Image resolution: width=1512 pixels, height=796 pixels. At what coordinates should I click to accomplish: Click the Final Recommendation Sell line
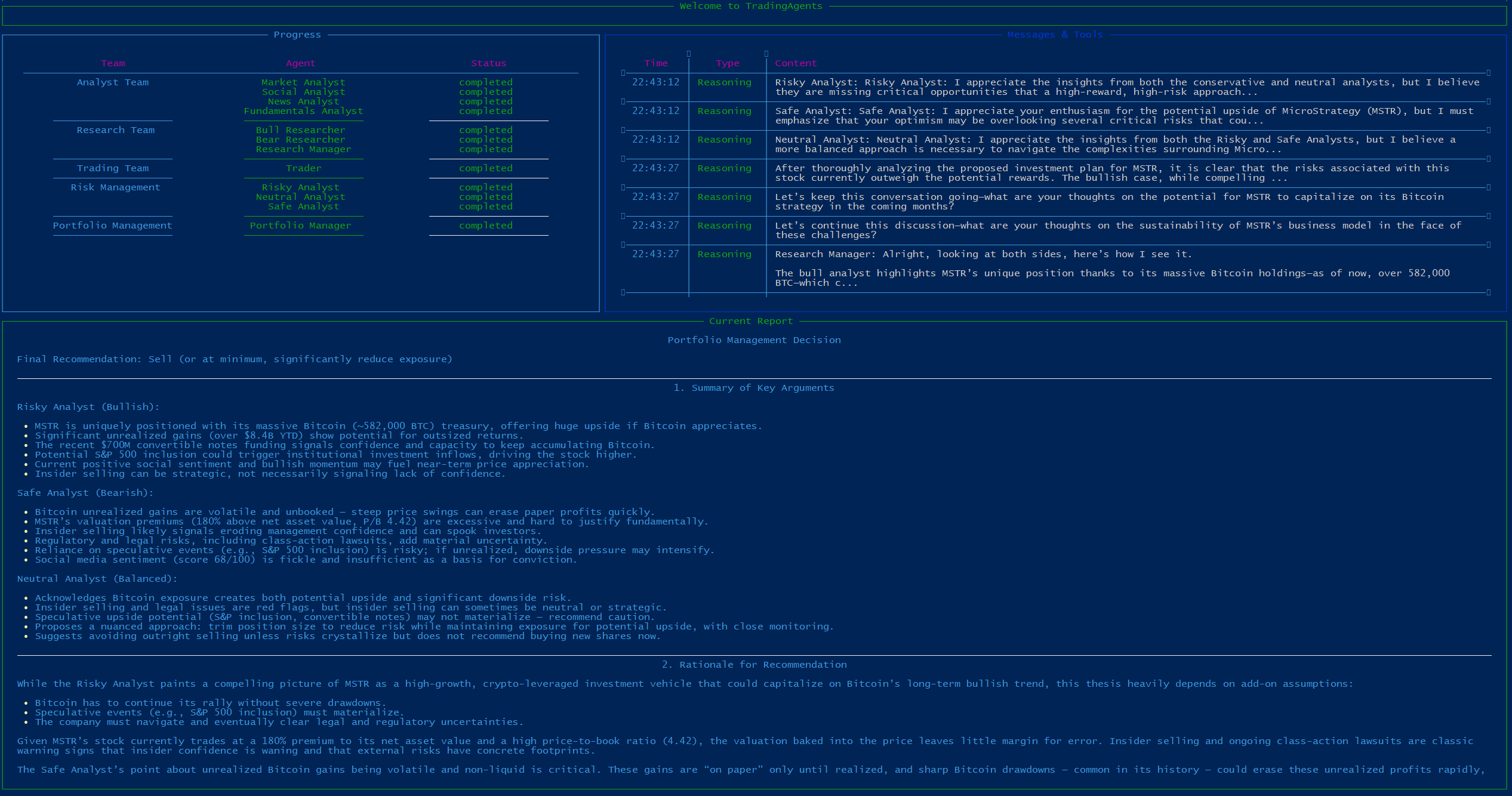click(x=235, y=359)
